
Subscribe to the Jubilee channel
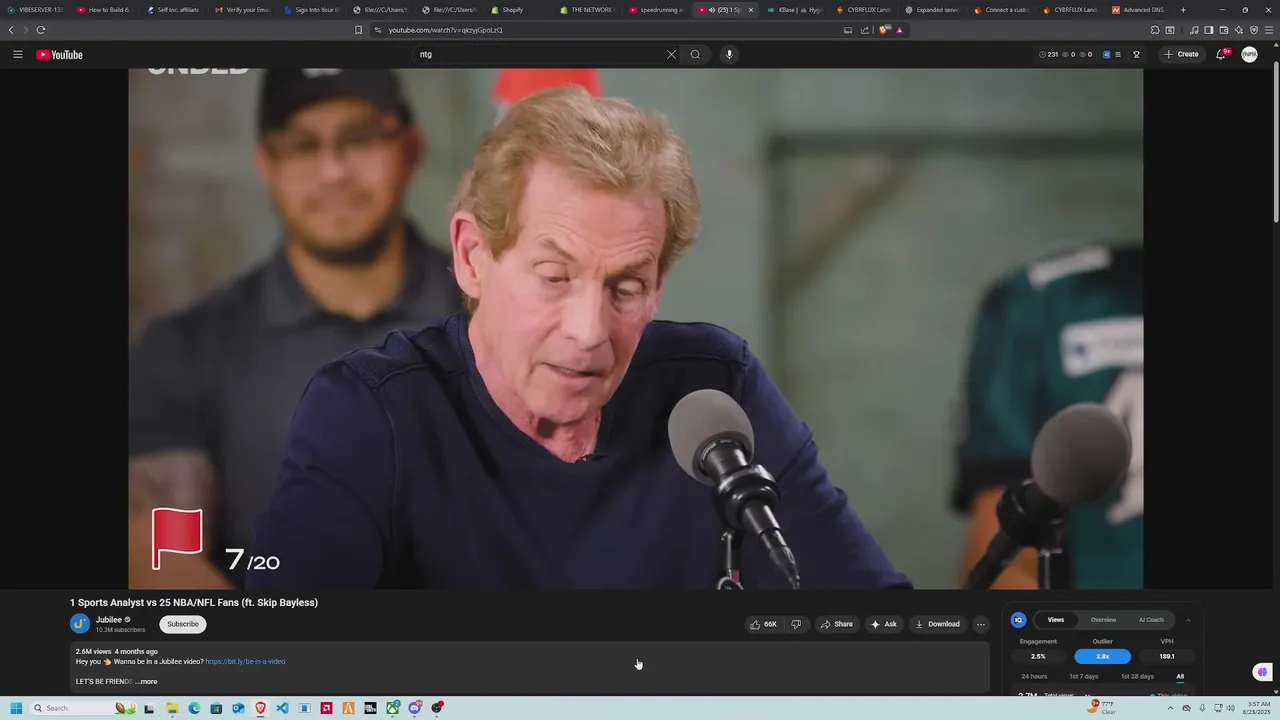[x=183, y=624]
